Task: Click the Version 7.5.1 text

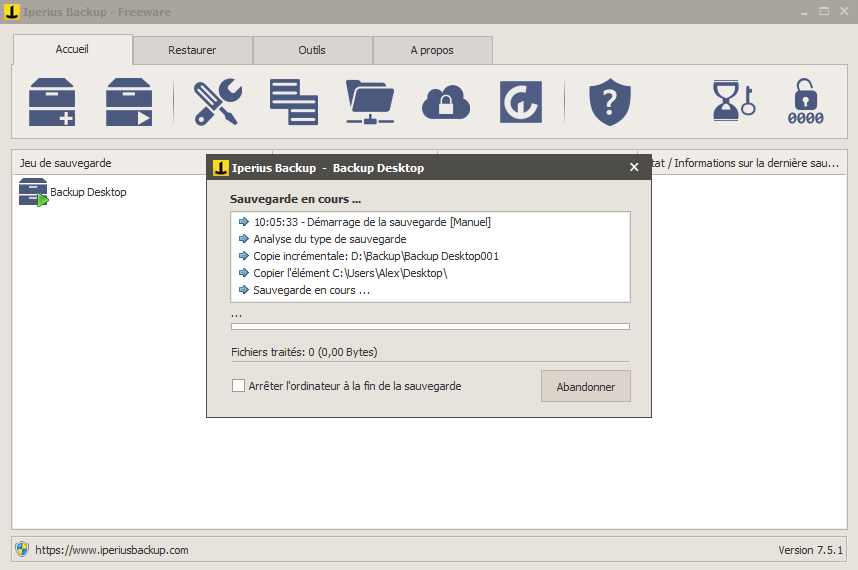Action: pos(810,550)
